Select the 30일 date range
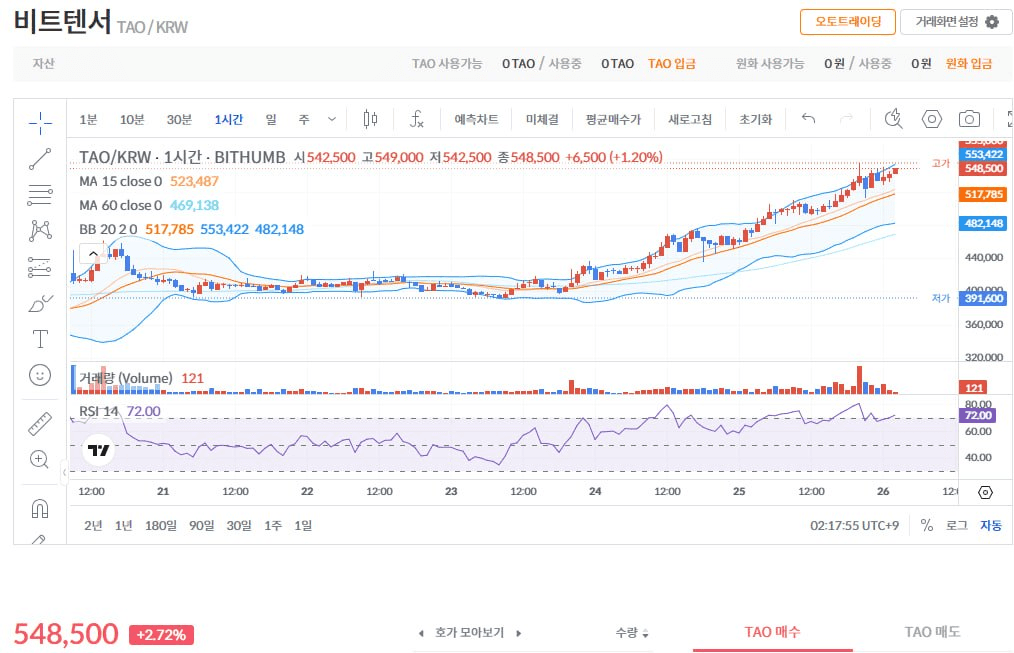The width and height of the screenshot is (1014, 653). pos(239,525)
